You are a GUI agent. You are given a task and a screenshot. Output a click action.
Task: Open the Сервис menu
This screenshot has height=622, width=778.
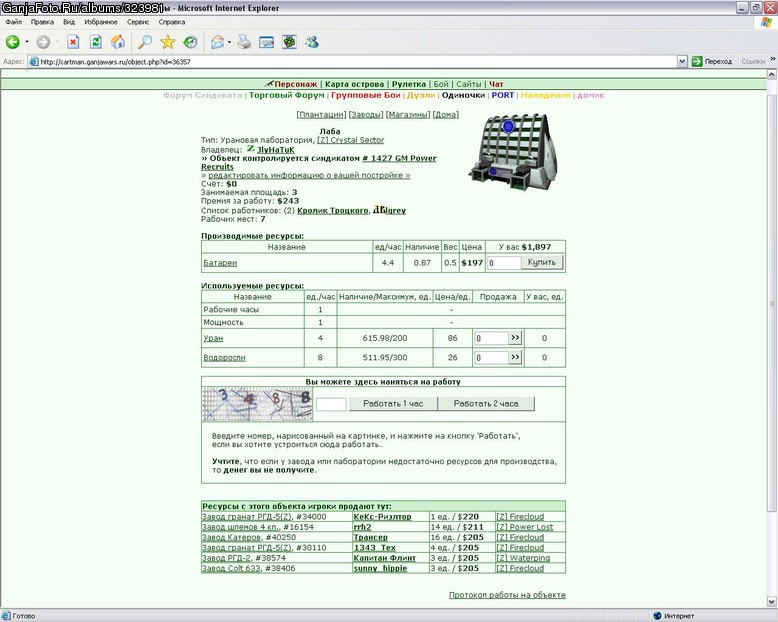[x=137, y=22]
